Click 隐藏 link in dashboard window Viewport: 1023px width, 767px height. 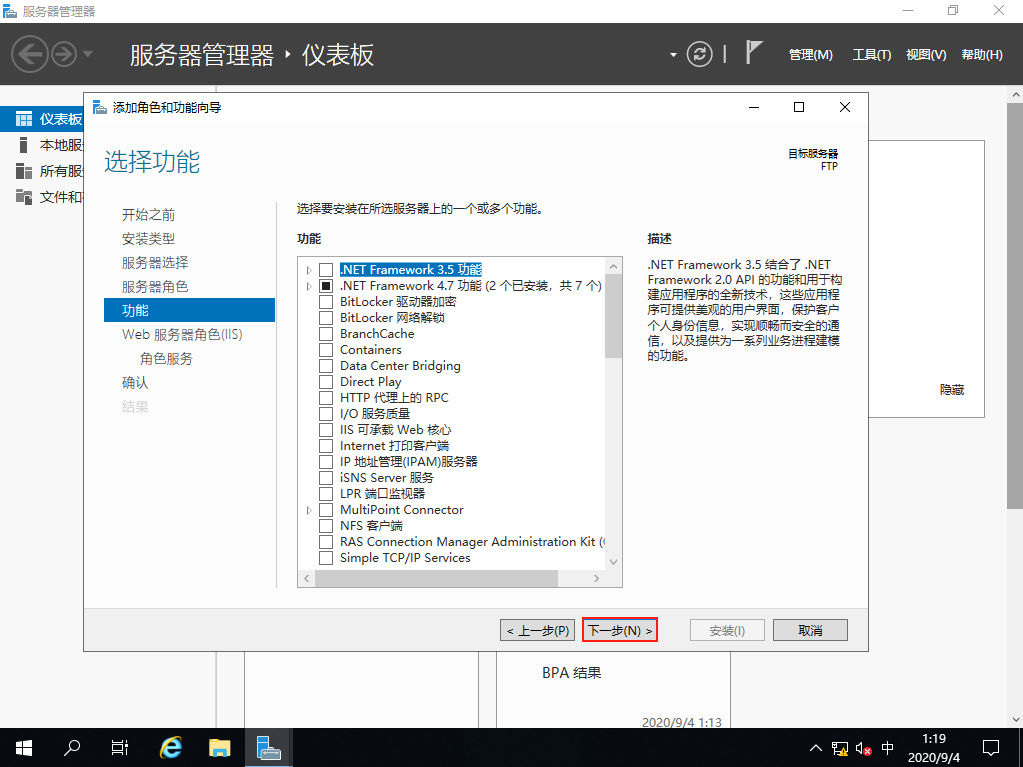click(951, 389)
